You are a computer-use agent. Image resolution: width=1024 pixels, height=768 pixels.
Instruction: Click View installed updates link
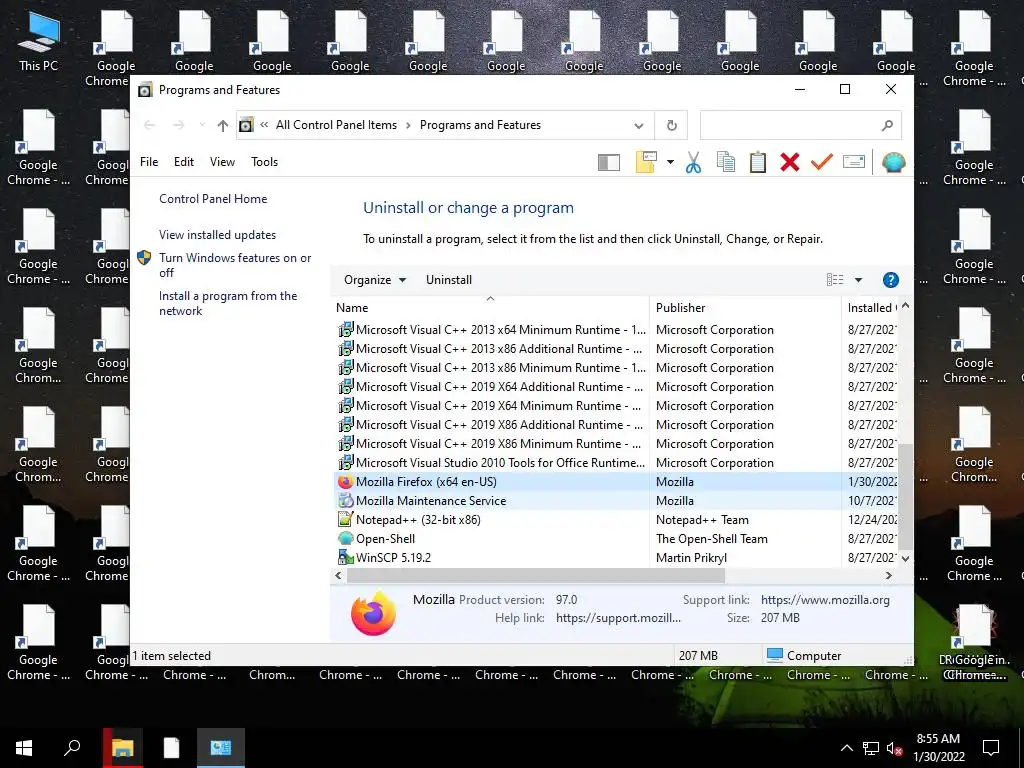point(217,234)
